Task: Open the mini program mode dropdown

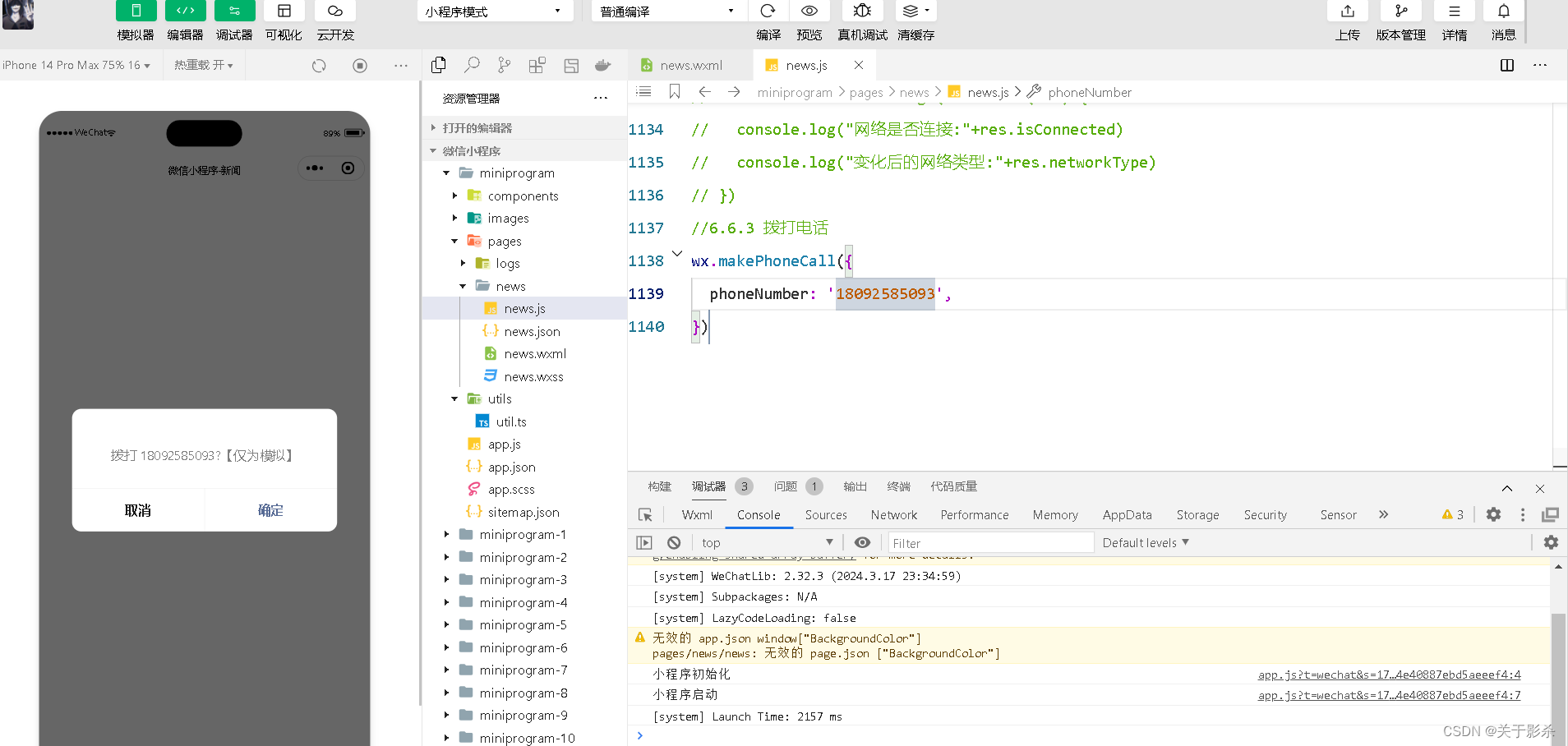Action: pyautogui.click(x=494, y=12)
